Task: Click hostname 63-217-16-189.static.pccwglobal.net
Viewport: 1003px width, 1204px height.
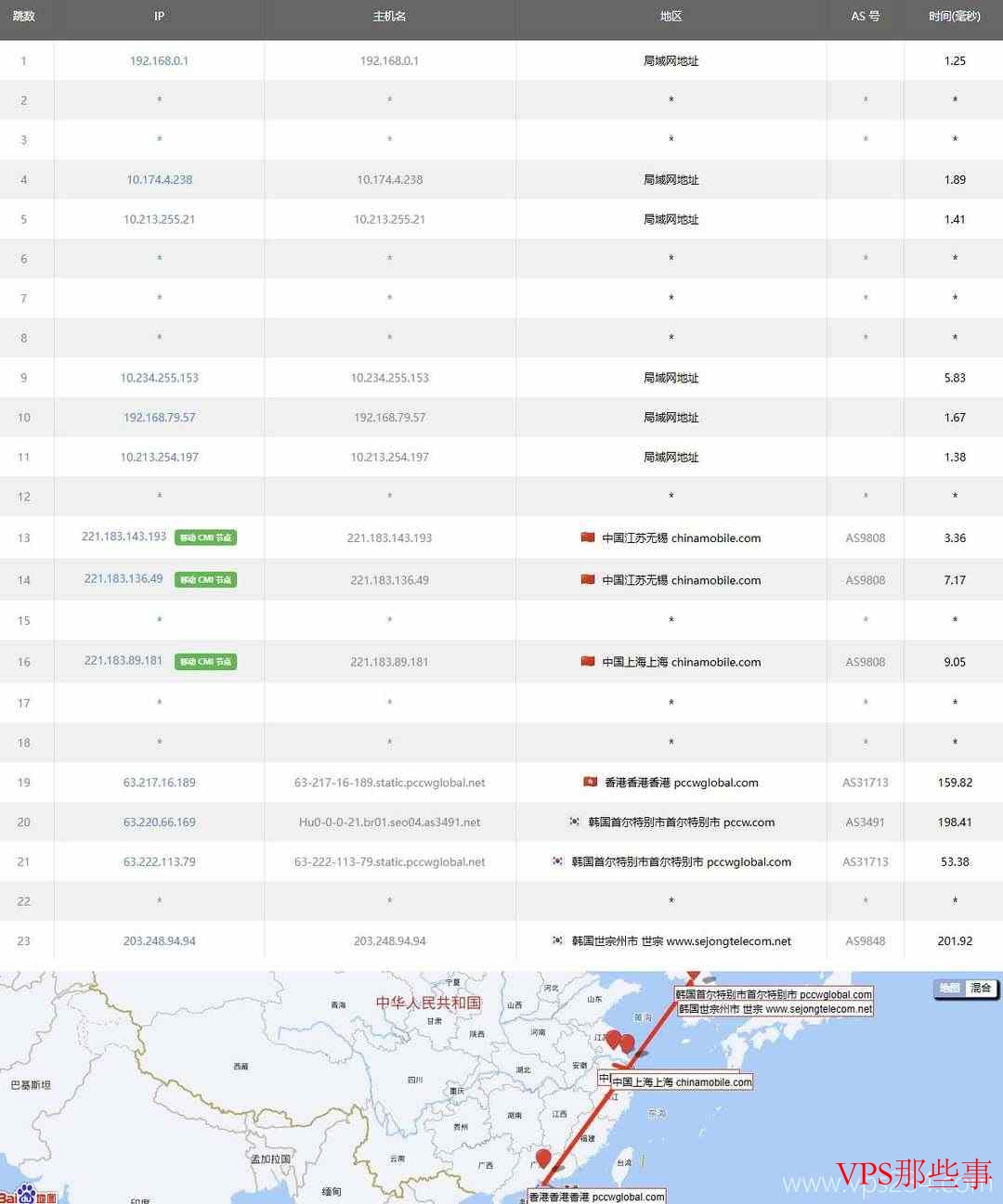Action: [x=389, y=783]
